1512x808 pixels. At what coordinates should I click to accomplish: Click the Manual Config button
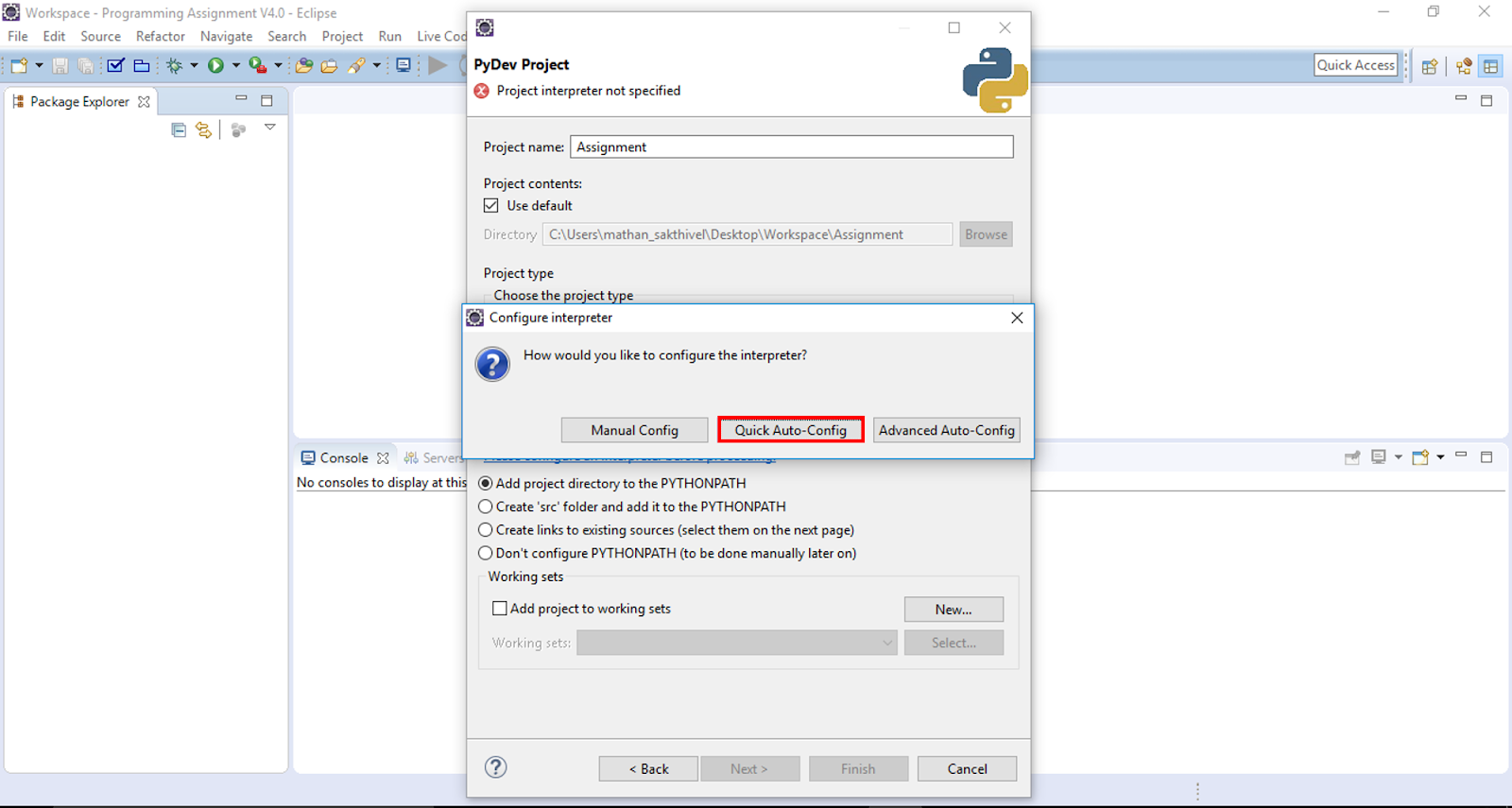[x=634, y=430]
